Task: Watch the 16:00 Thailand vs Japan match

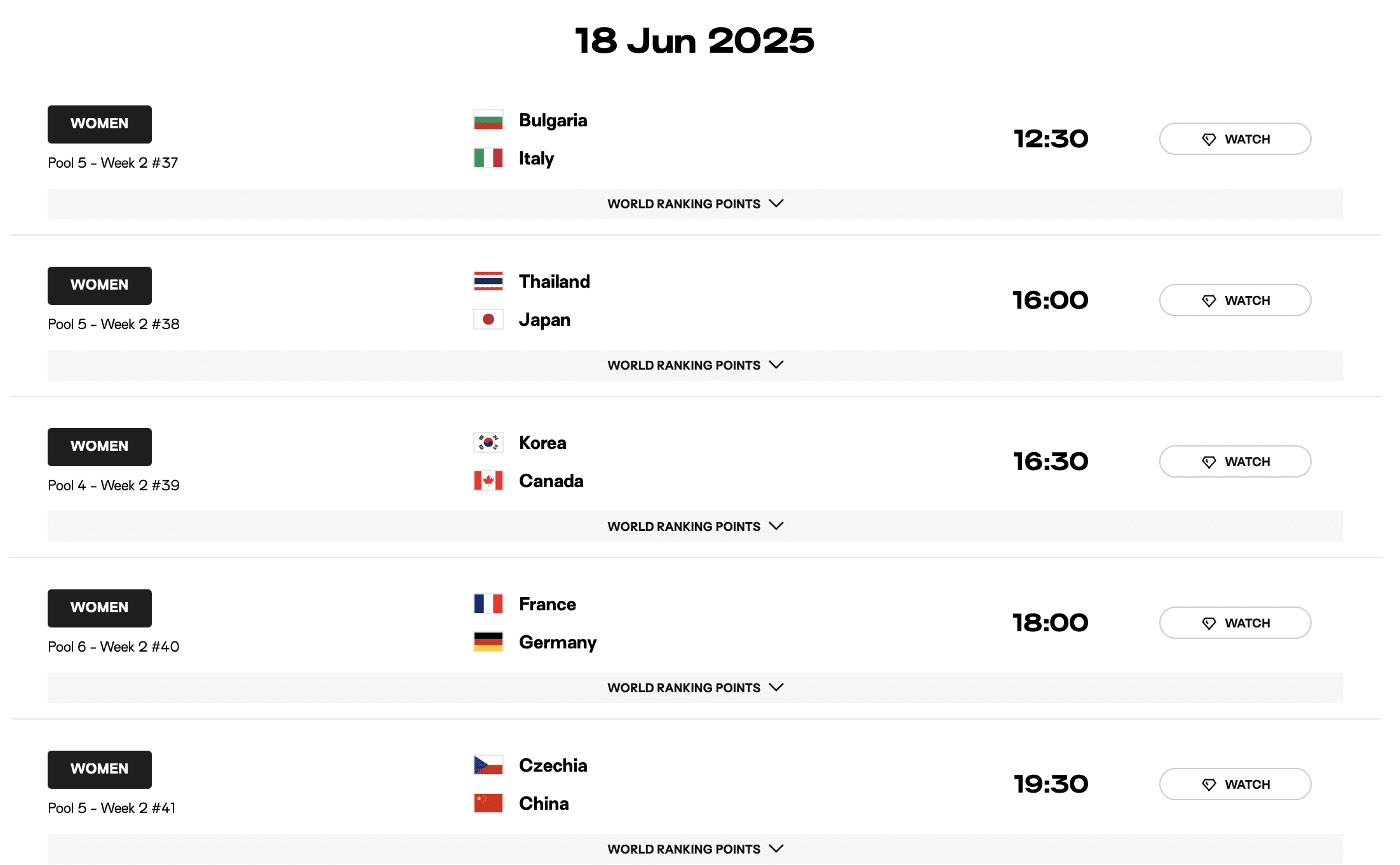Action: (1234, 300)
